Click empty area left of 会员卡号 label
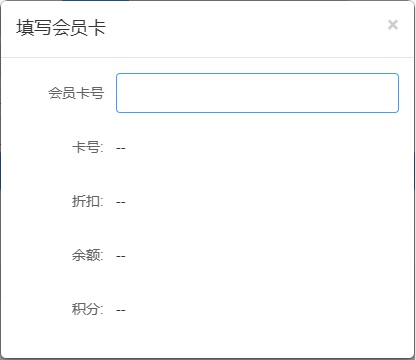Screen dimensions: 416x360 25,93
